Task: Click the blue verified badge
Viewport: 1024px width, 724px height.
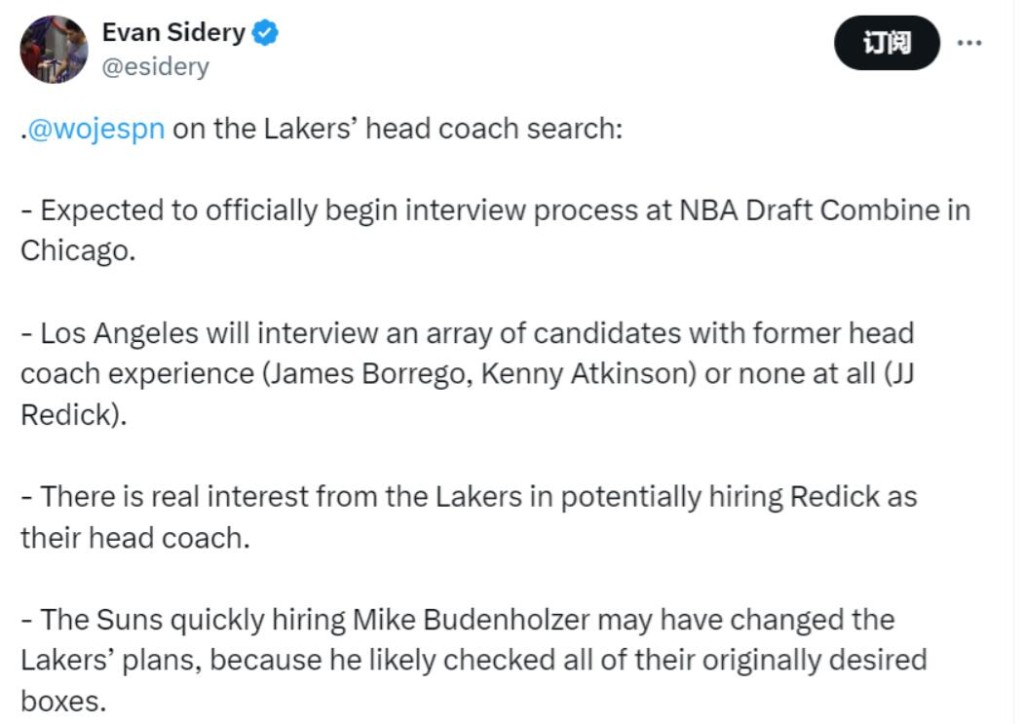Action: [265, 33]
